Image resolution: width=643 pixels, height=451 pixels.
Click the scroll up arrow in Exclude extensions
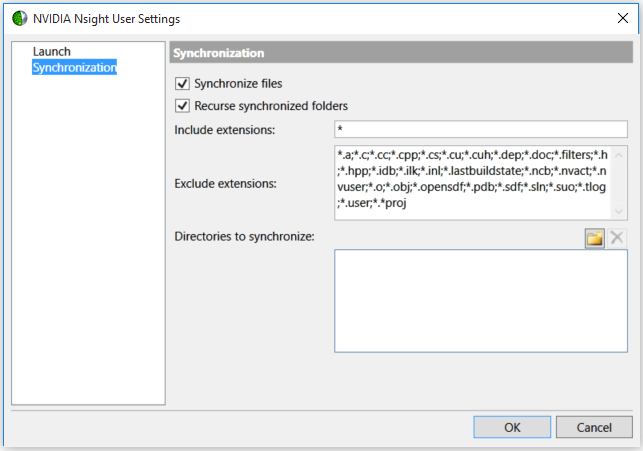click(619, 155)
